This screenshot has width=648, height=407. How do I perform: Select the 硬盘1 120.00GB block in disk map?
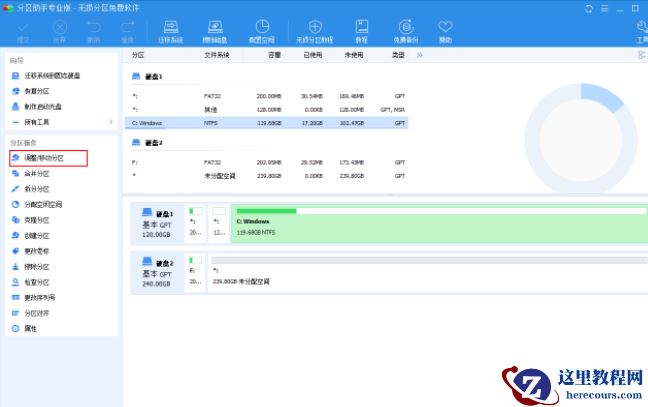(x=157, y=224)
